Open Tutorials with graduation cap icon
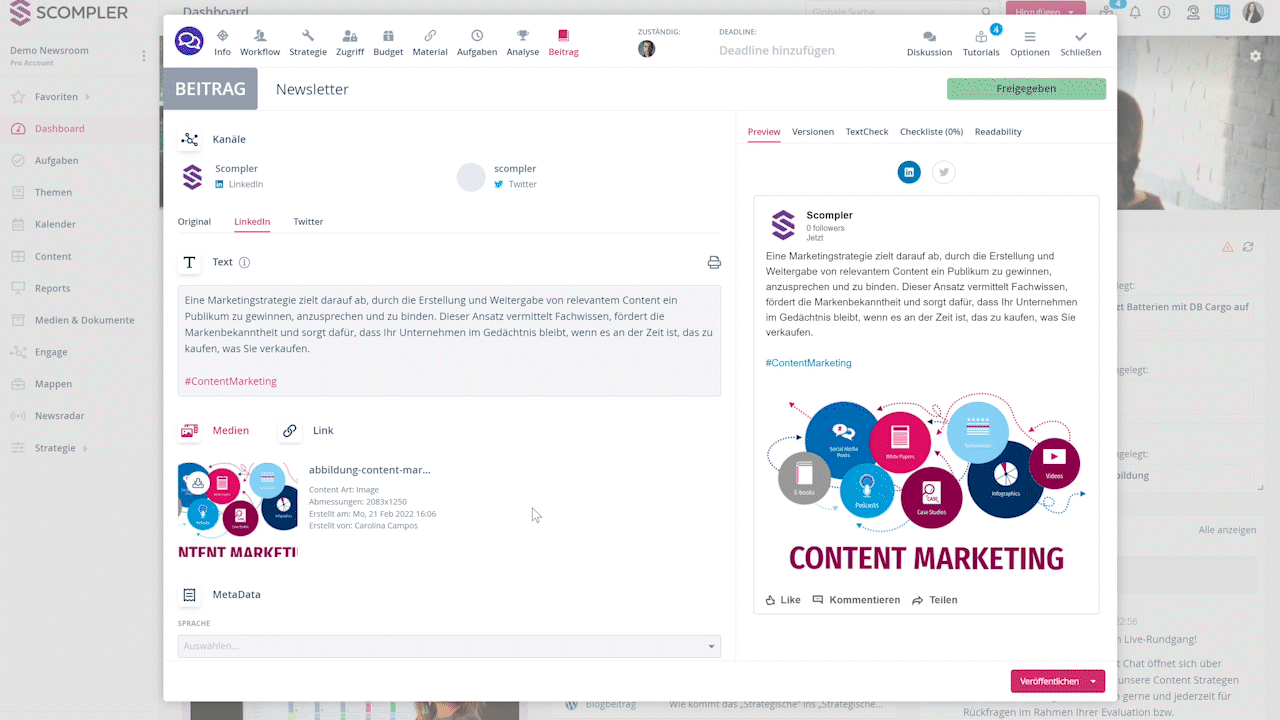This screenshot has height=720, width=1280. (x=980, y=38)
